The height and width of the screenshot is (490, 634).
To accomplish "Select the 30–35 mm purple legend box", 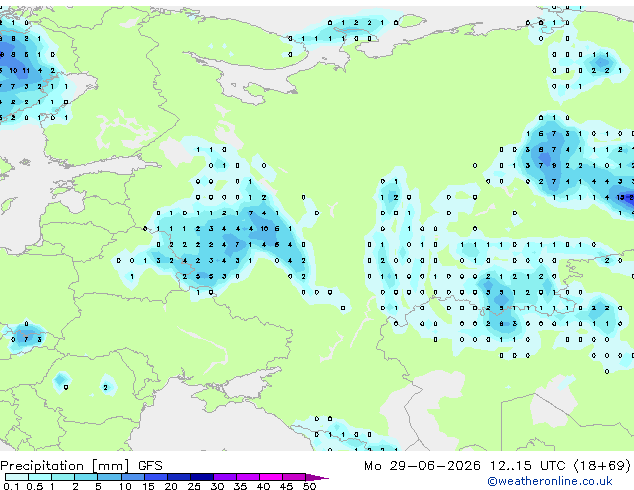I will point(225,477).
